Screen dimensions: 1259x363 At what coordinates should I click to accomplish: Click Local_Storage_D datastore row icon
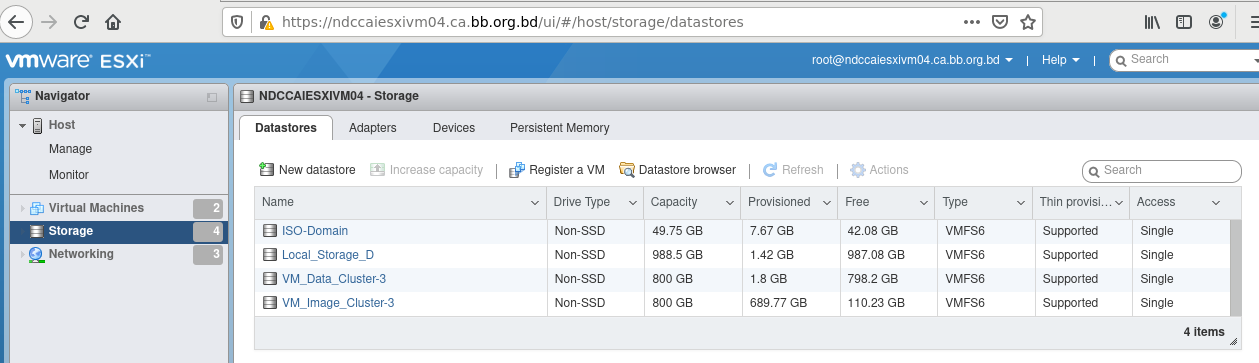click(269, 255)
